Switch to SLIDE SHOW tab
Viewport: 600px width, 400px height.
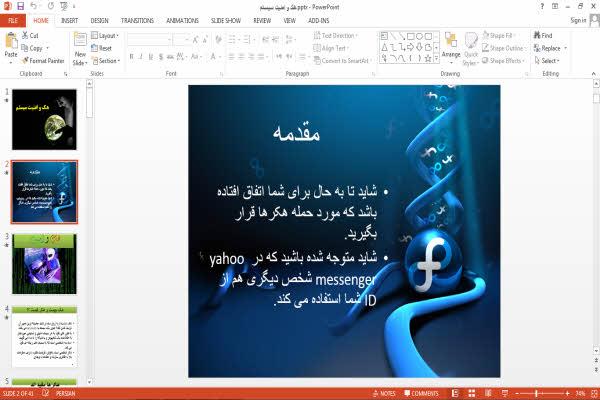pyautogui.click(x=226, y=21)
